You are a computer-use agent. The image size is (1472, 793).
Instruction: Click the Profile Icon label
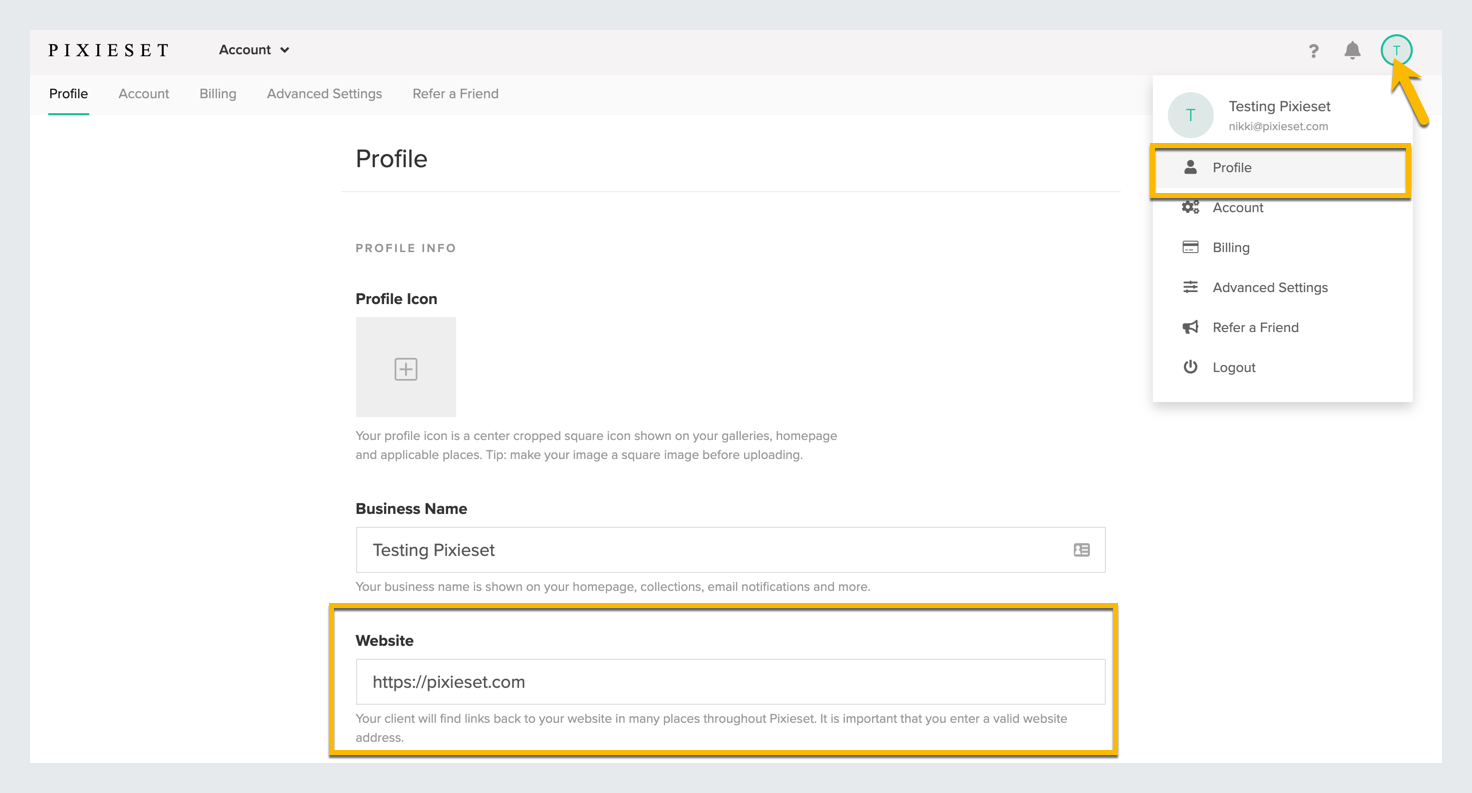click(x=396, y=299)
